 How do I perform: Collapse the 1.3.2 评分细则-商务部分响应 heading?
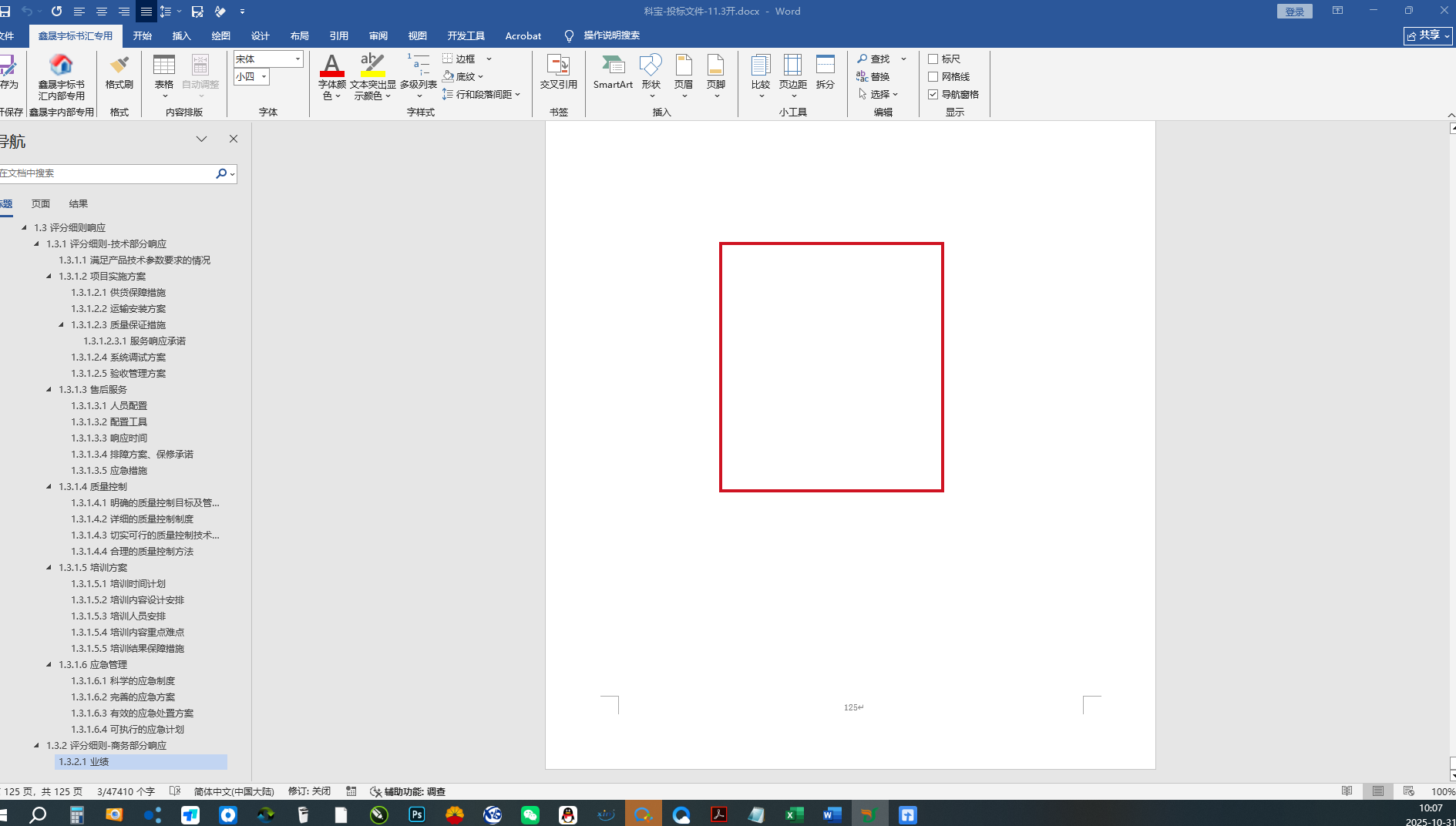point(37,745)
